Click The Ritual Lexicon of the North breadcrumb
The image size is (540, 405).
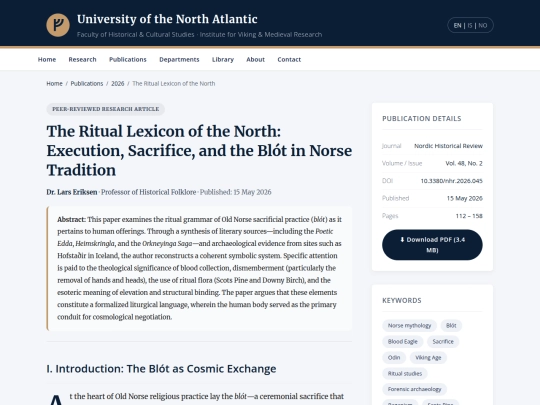tap(174, 83)
